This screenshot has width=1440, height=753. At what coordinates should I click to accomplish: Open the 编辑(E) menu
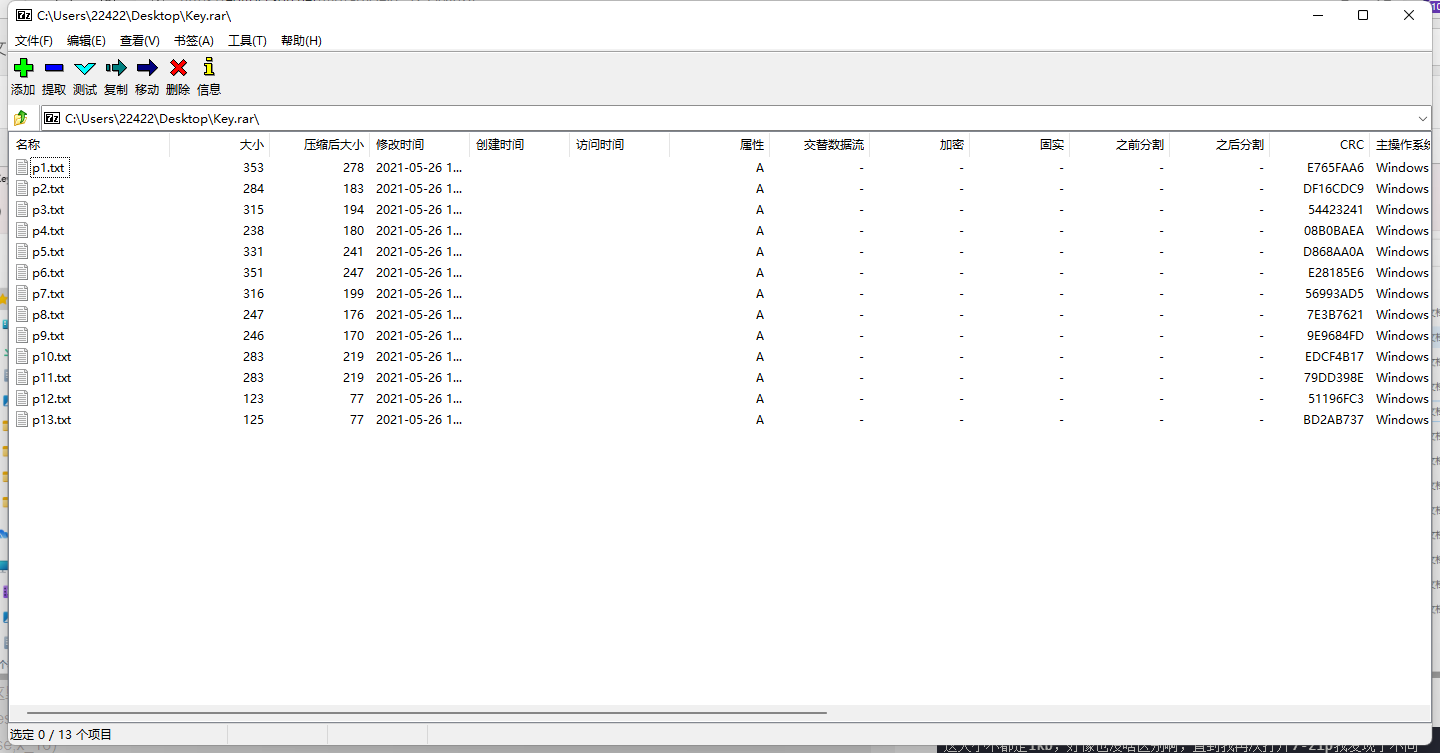86,41
